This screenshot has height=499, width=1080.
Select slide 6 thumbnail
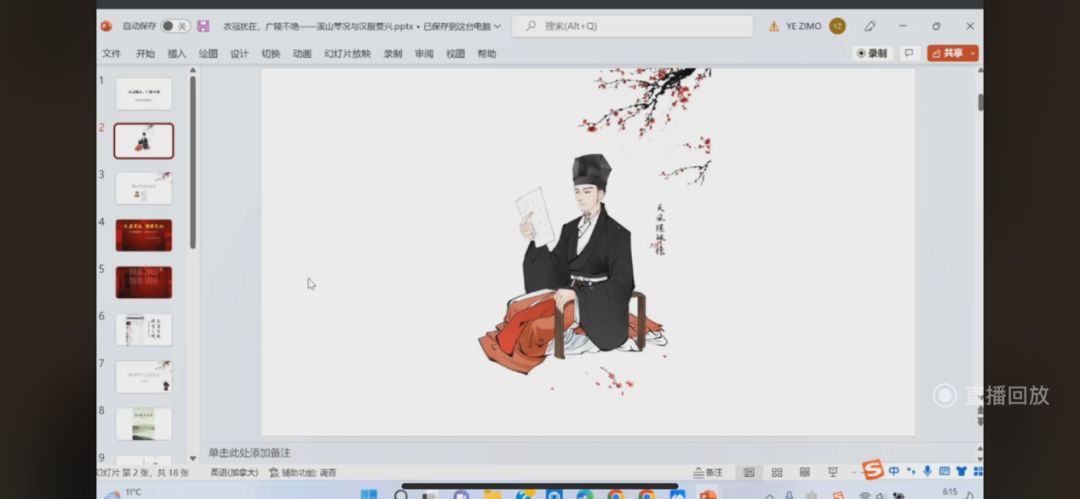(x=144, y=329)
